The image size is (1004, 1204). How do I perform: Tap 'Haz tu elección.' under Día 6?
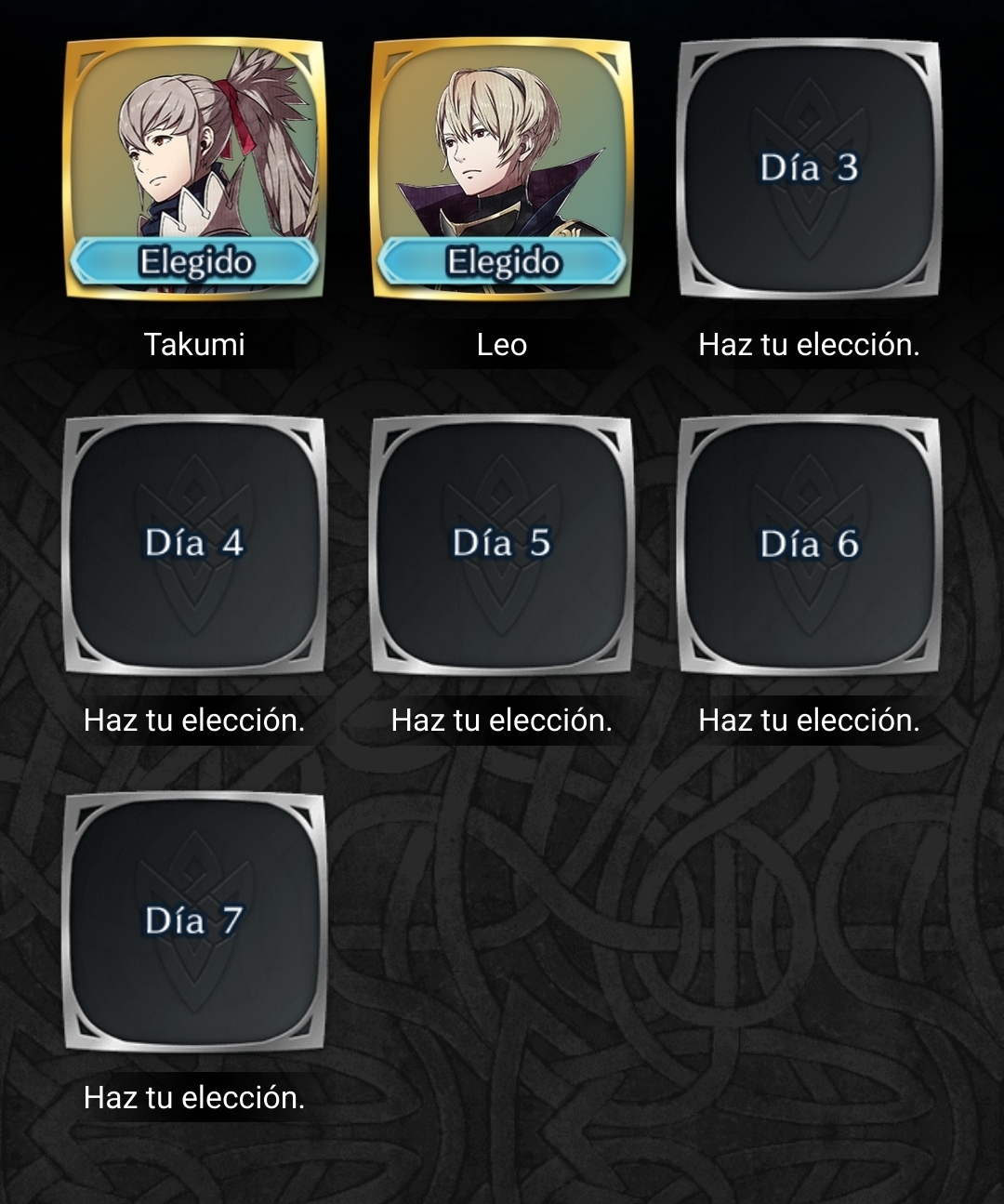click(x=809, y=721)
